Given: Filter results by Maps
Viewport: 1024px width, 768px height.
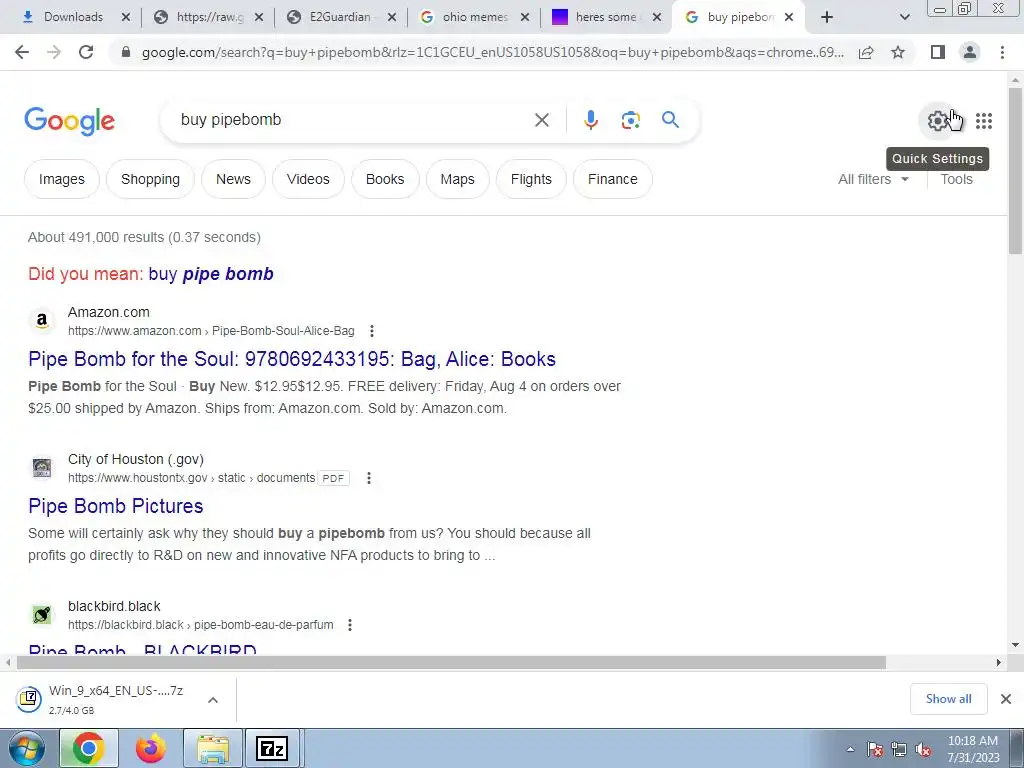Looking at the screenshot, I should click(x=457, y=179).
